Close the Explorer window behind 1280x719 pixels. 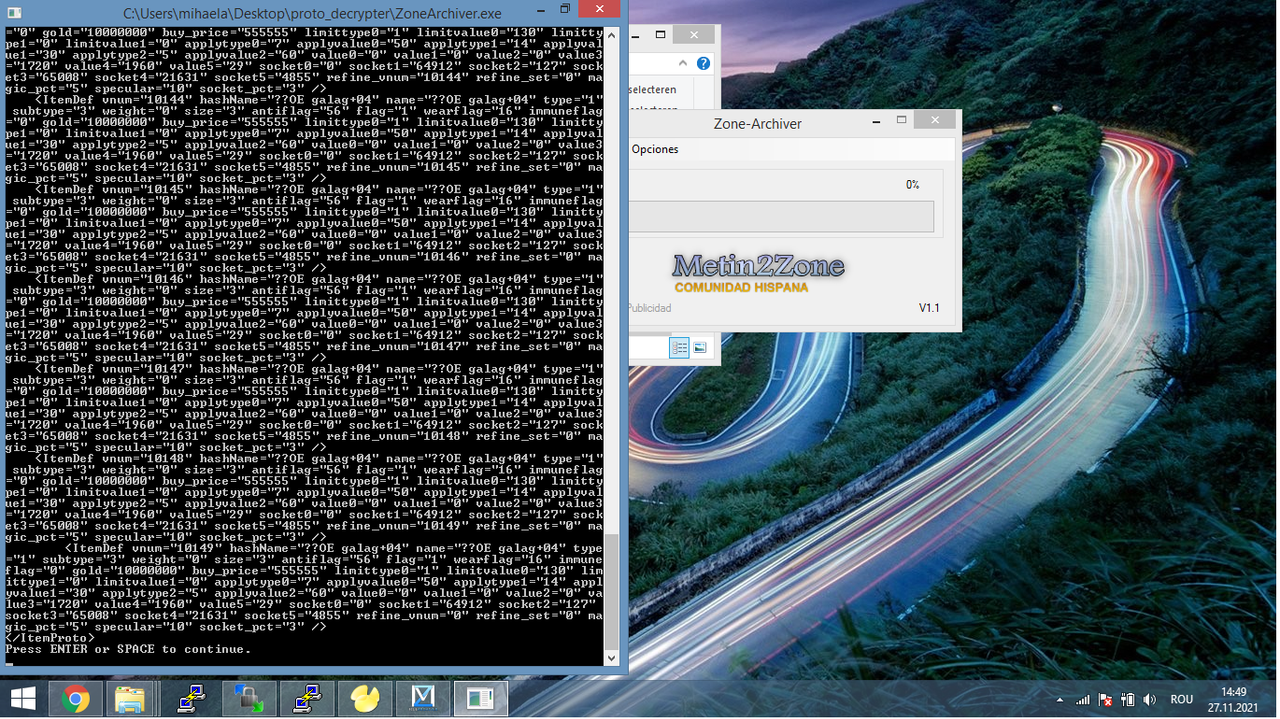pyautogui.click(x=693, y=35)
